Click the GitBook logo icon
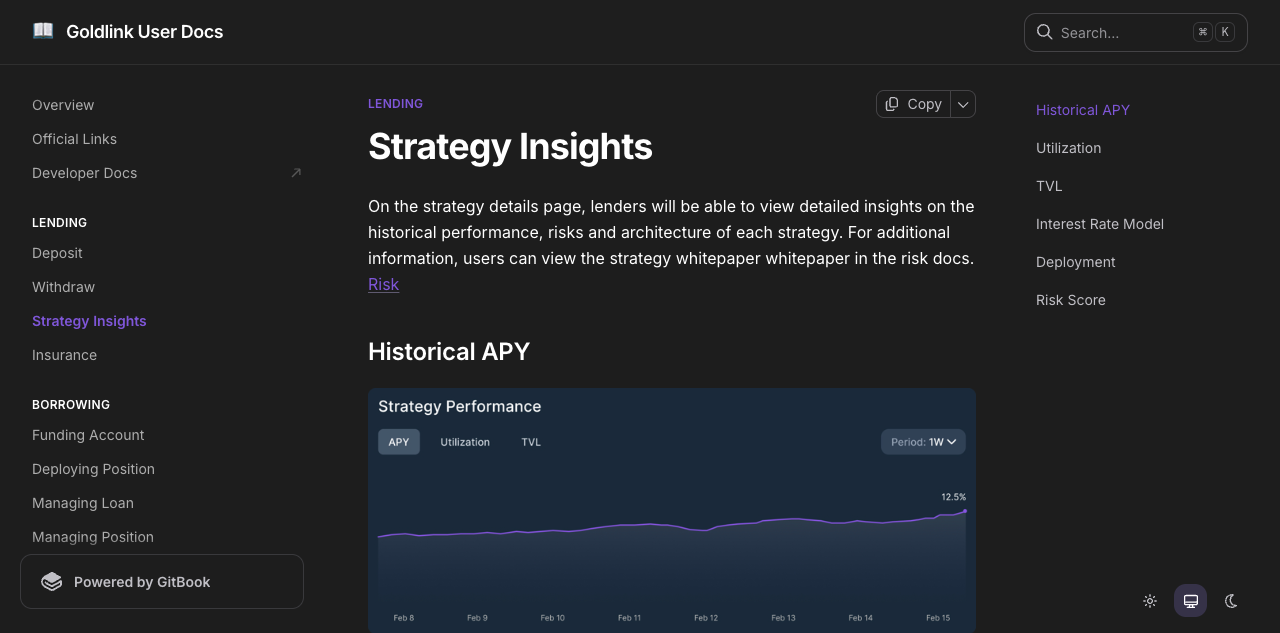The image size is (1280, 633). [52, 582]
